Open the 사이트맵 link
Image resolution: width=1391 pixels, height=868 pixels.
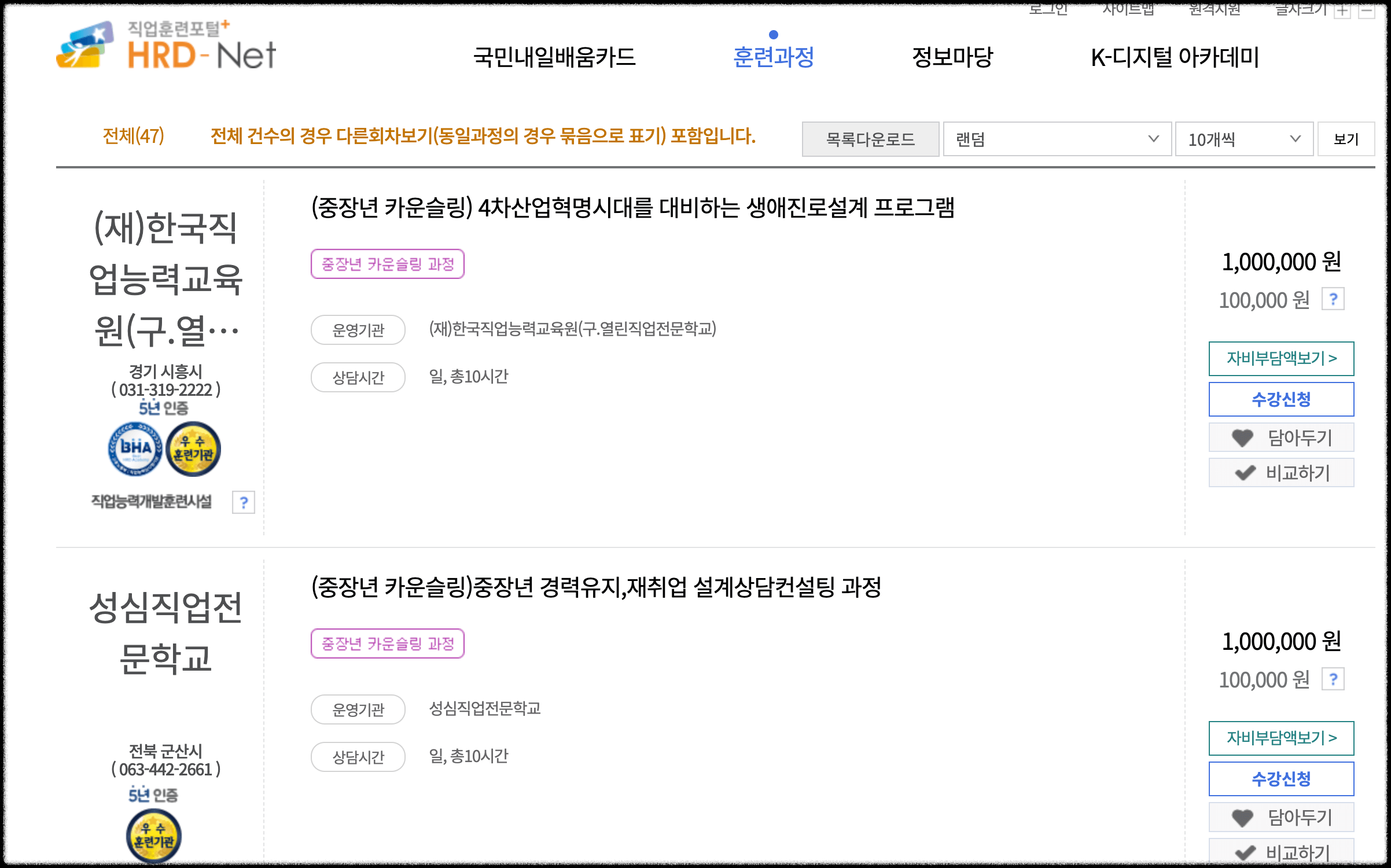[x=1128, y=9]
